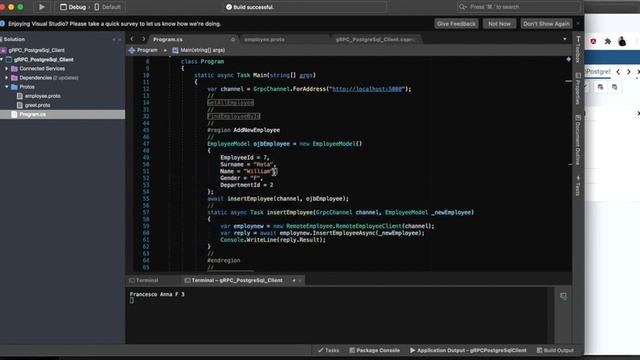Open the Debug configuration selector
Image resolution: width=640 pixels, height=360 pixels.
73,7
